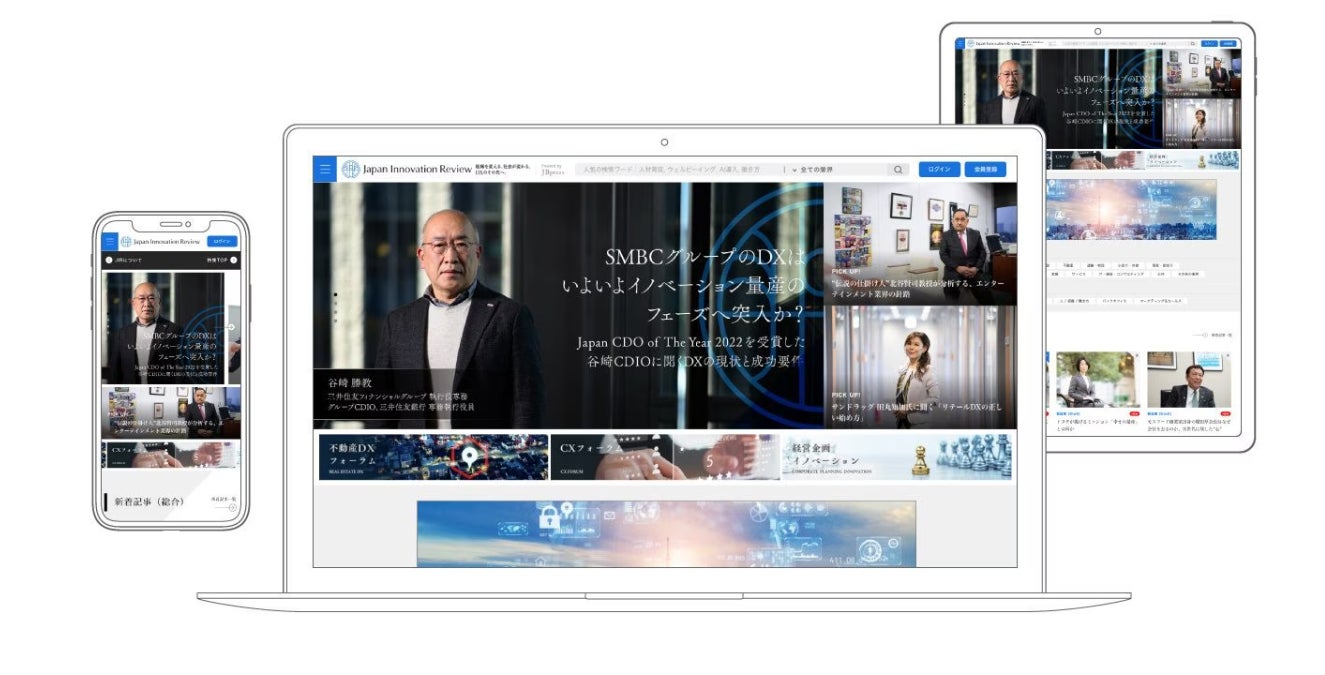Click the 新着記事一覧 arrow link on the tablet
The width and height of the screenshot is (1325, 675).
pyautogui.click(x=1213, y=335)
